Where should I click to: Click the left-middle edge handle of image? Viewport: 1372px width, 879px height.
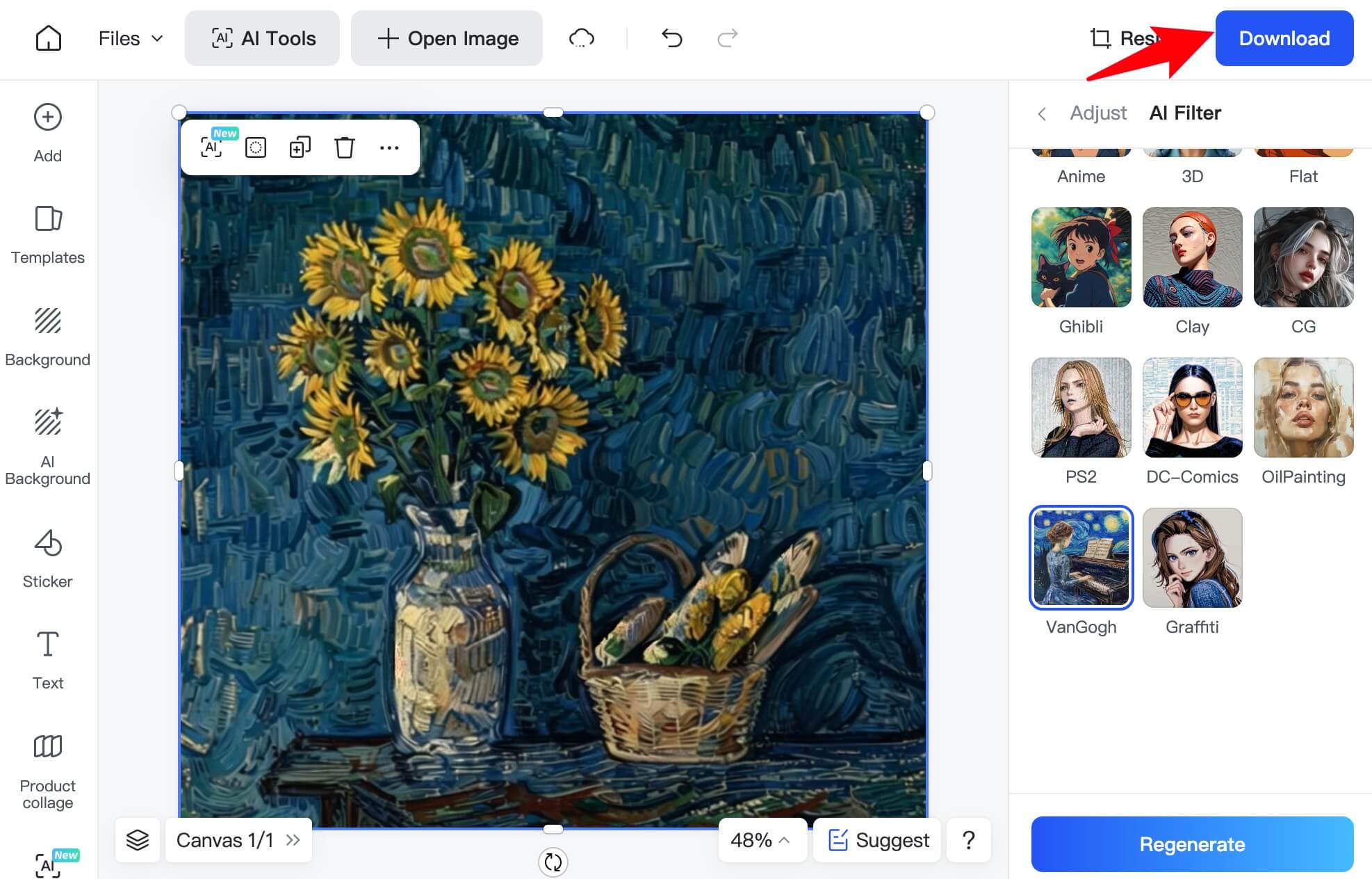(179, 471)
